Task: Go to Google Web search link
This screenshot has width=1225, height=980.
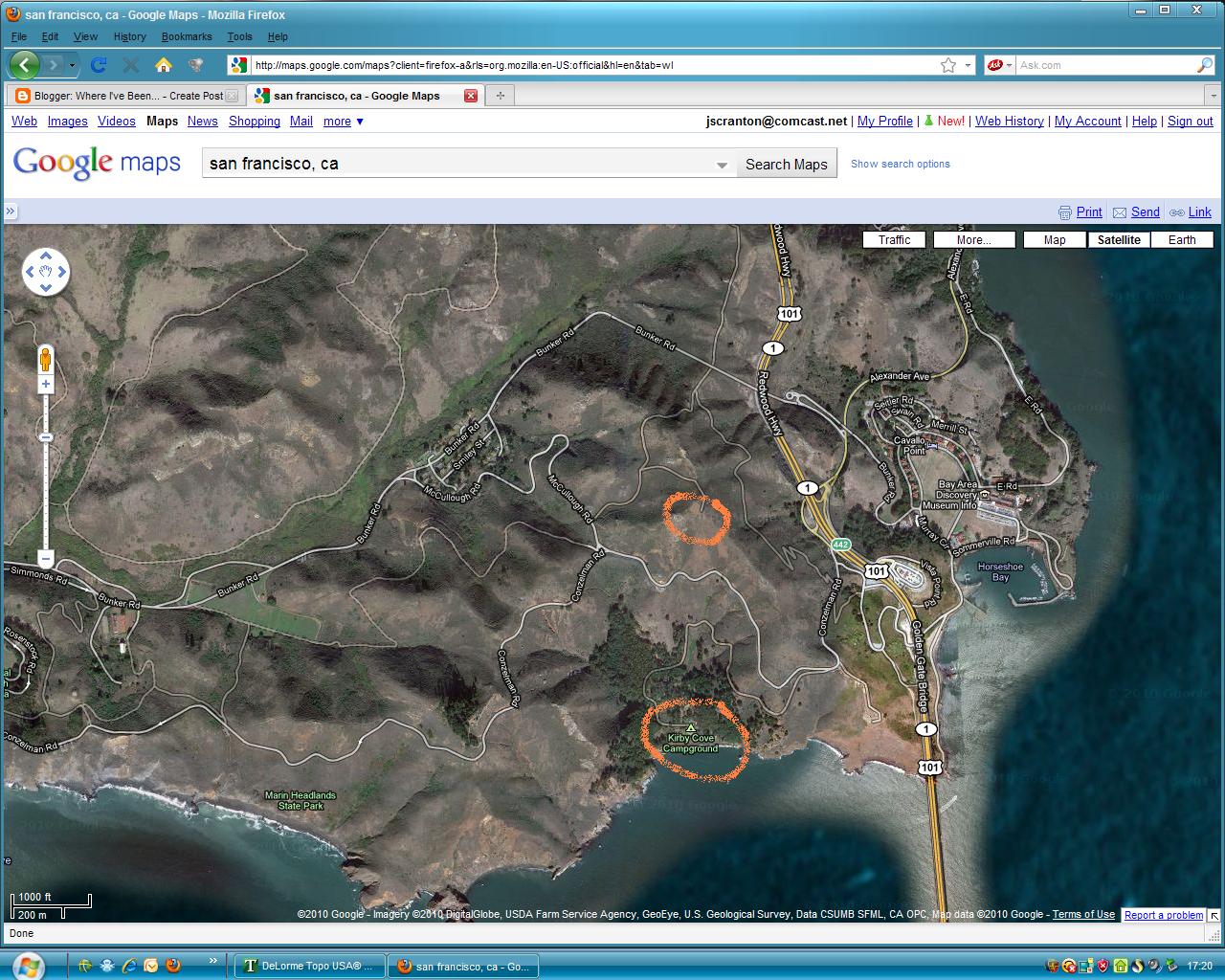Action: (x=24, y=121)
